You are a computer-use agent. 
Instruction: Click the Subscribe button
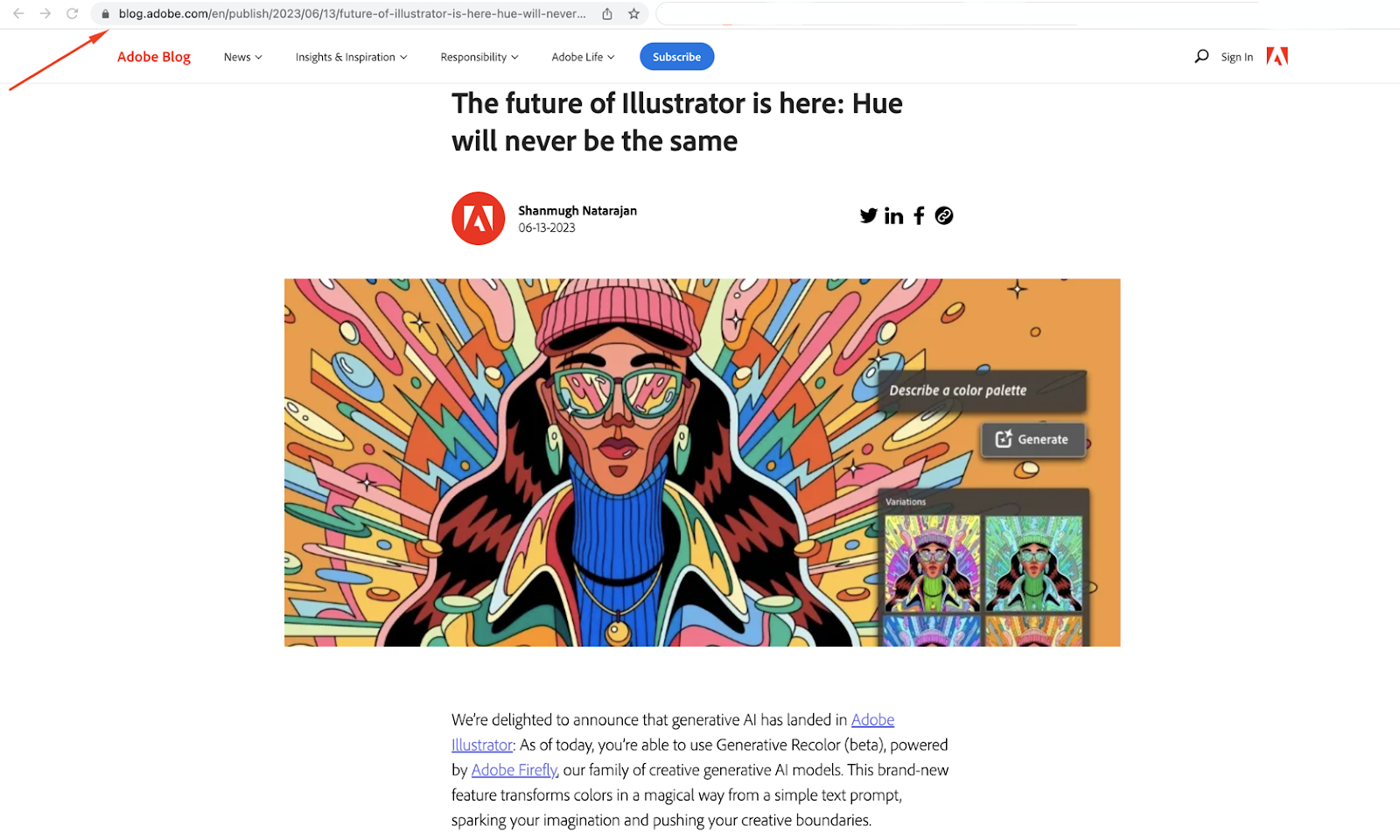pyautogui.click(x=676, y=57)
